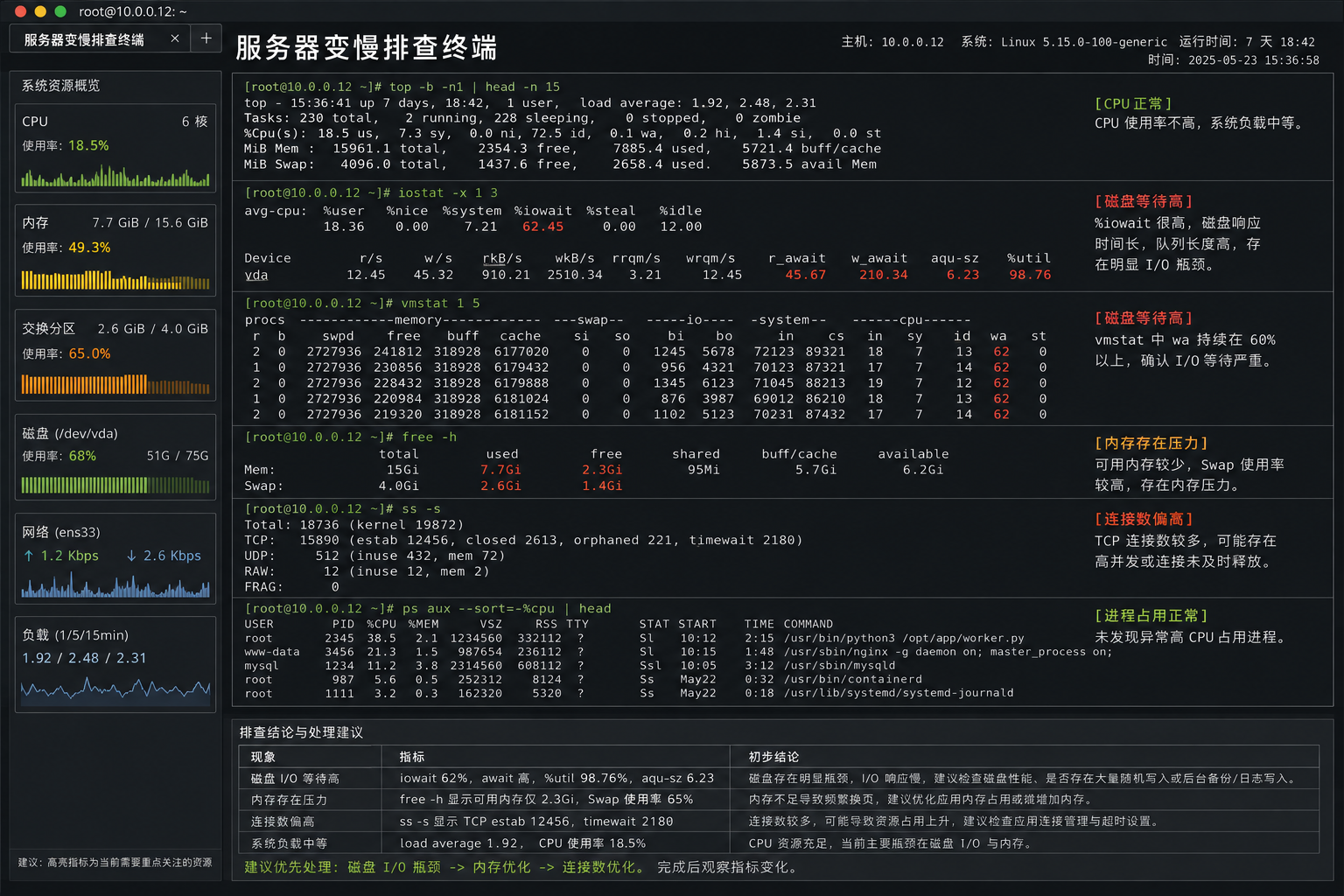The height and width of the screenshot is (896, 1344).
Task: Click the ps aux --sort=-%cpu command line
Action: (x=428, y=608)
